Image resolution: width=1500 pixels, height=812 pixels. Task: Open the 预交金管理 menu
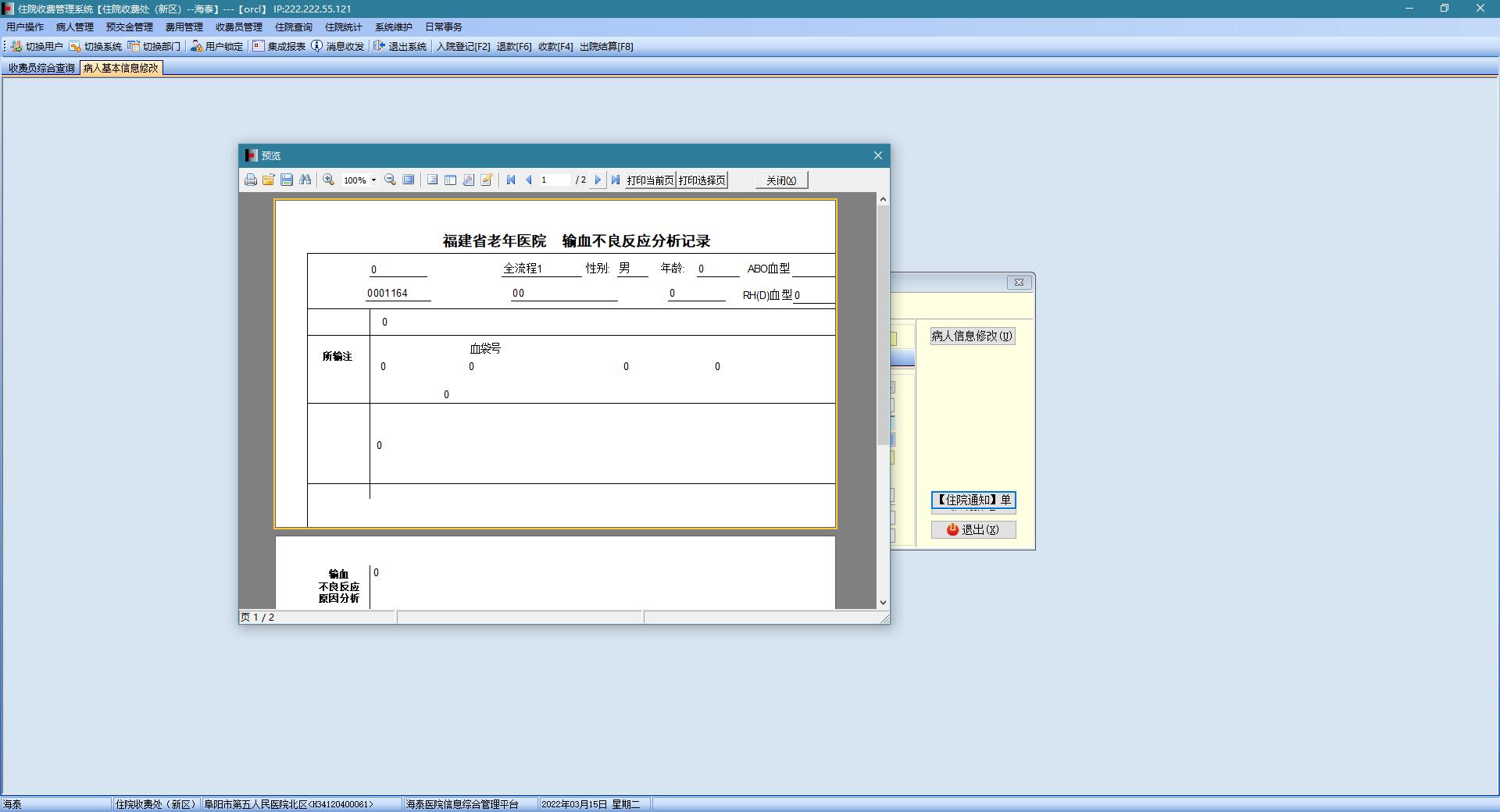click(x=130, y=27)
